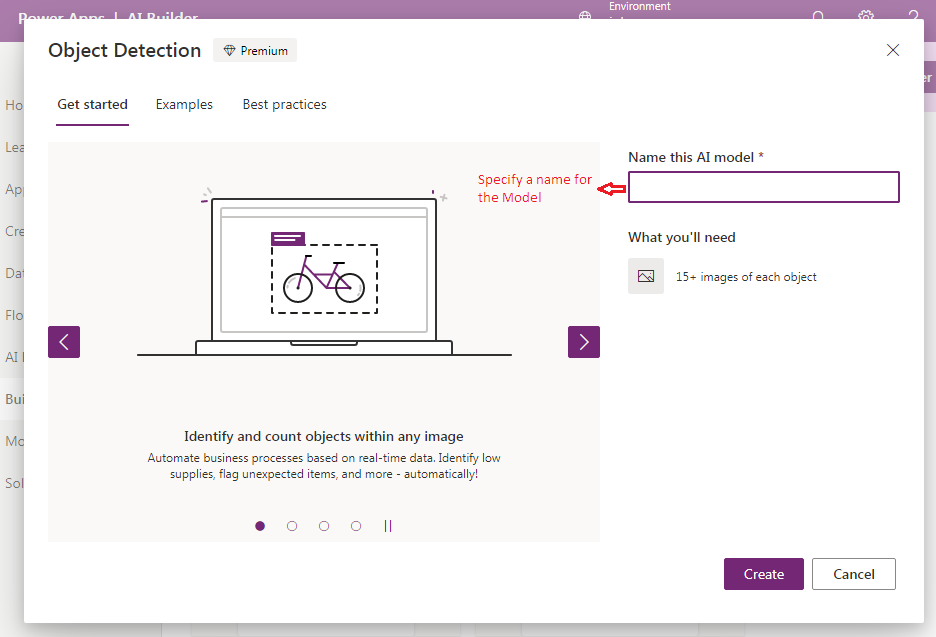The image size is (936, 637).
Task: Go to the next carousel slide
Action: coord(584,342)
